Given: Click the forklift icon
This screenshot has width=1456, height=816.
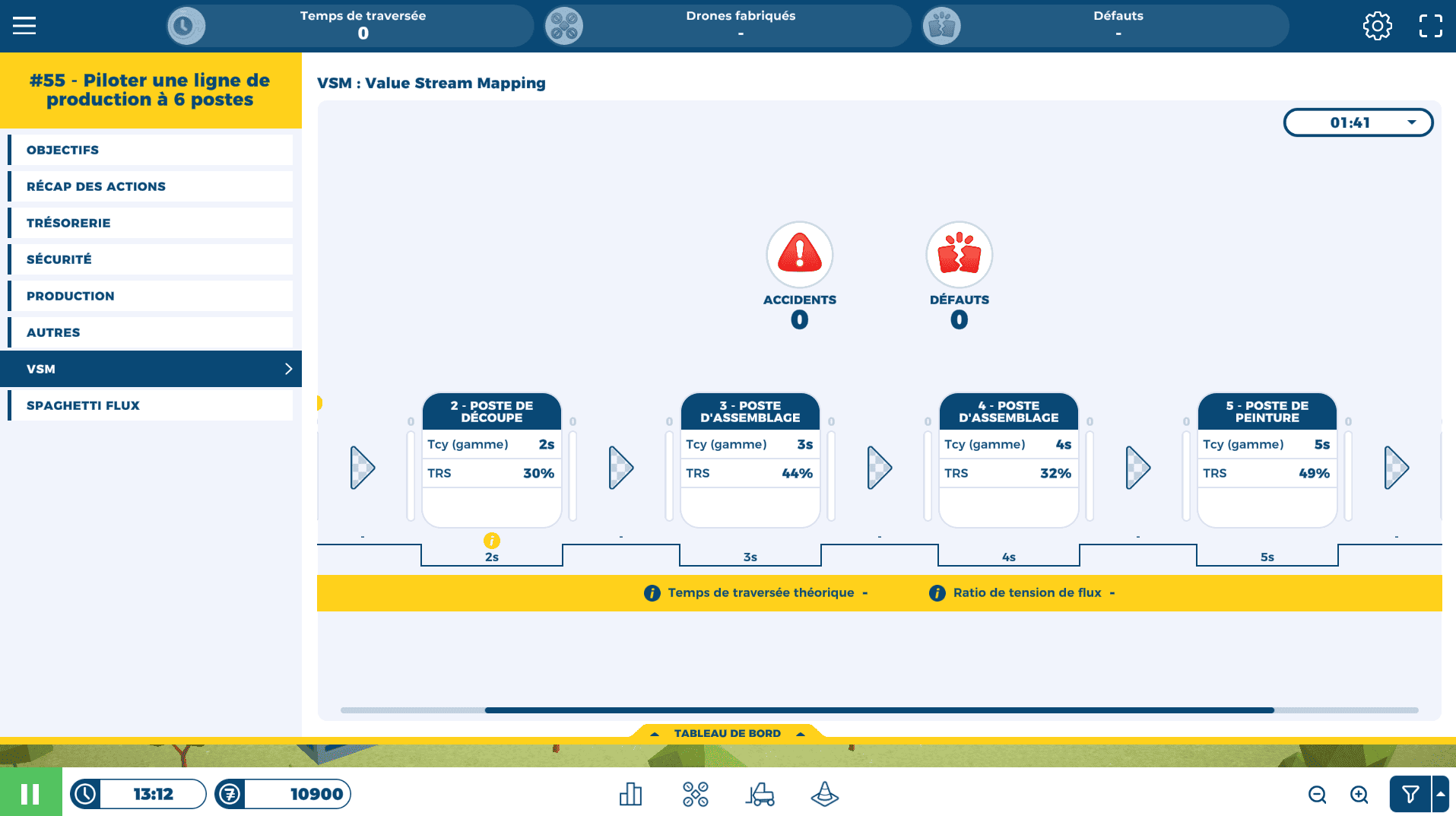Looking at the screenshot, I should pyautogui.click(x=760, y=795).
